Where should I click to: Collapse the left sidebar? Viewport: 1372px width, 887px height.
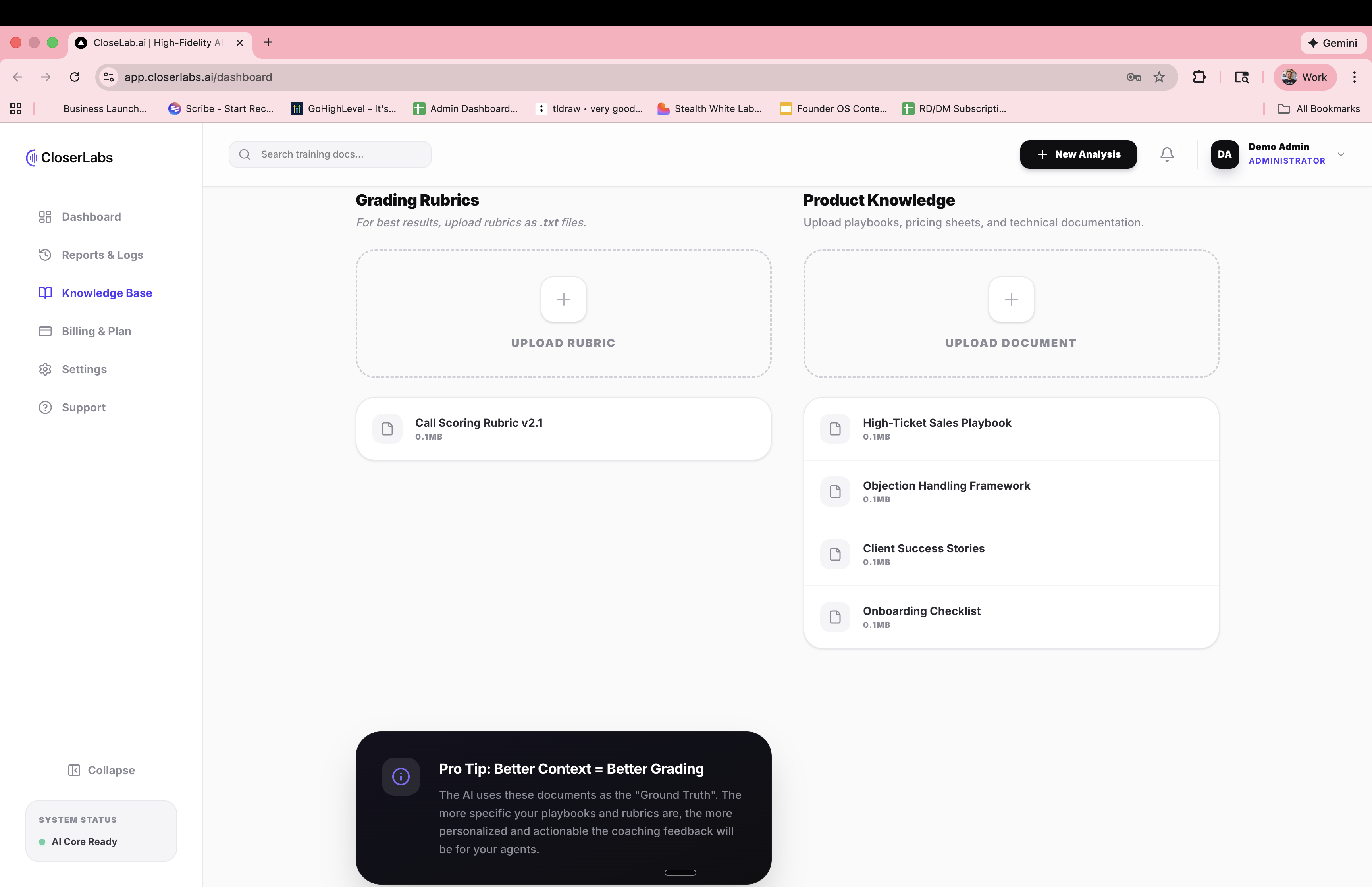pos(101,770)
